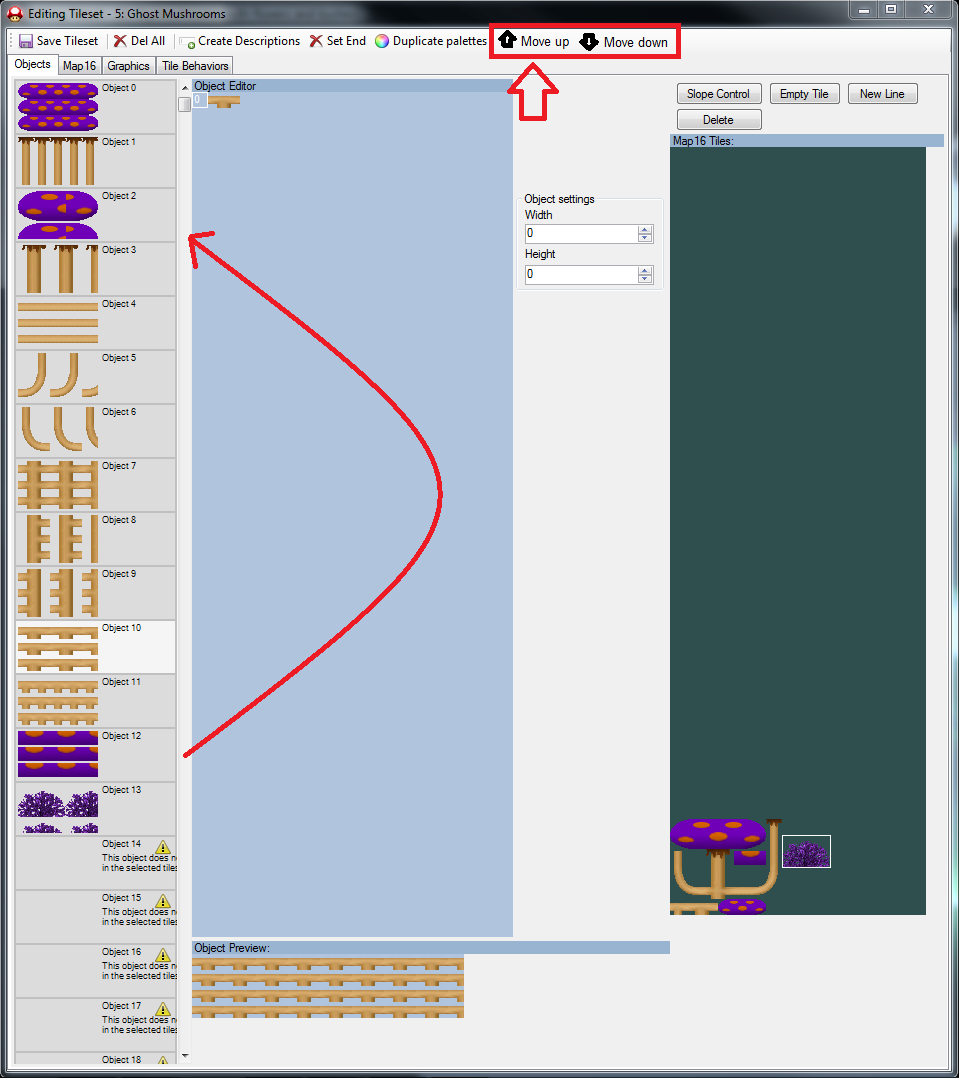Click the Delete button
Image resolution: width=959 pixels, height=1078 pixels.
(718, 120)
